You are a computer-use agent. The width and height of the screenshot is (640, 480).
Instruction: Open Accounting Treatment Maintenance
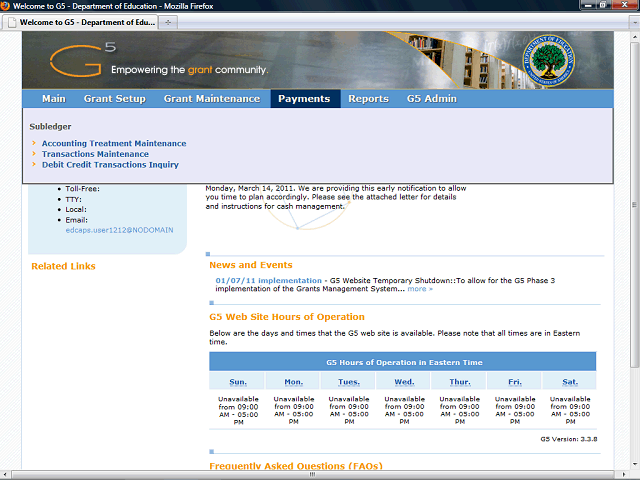(x=113, y=144)
